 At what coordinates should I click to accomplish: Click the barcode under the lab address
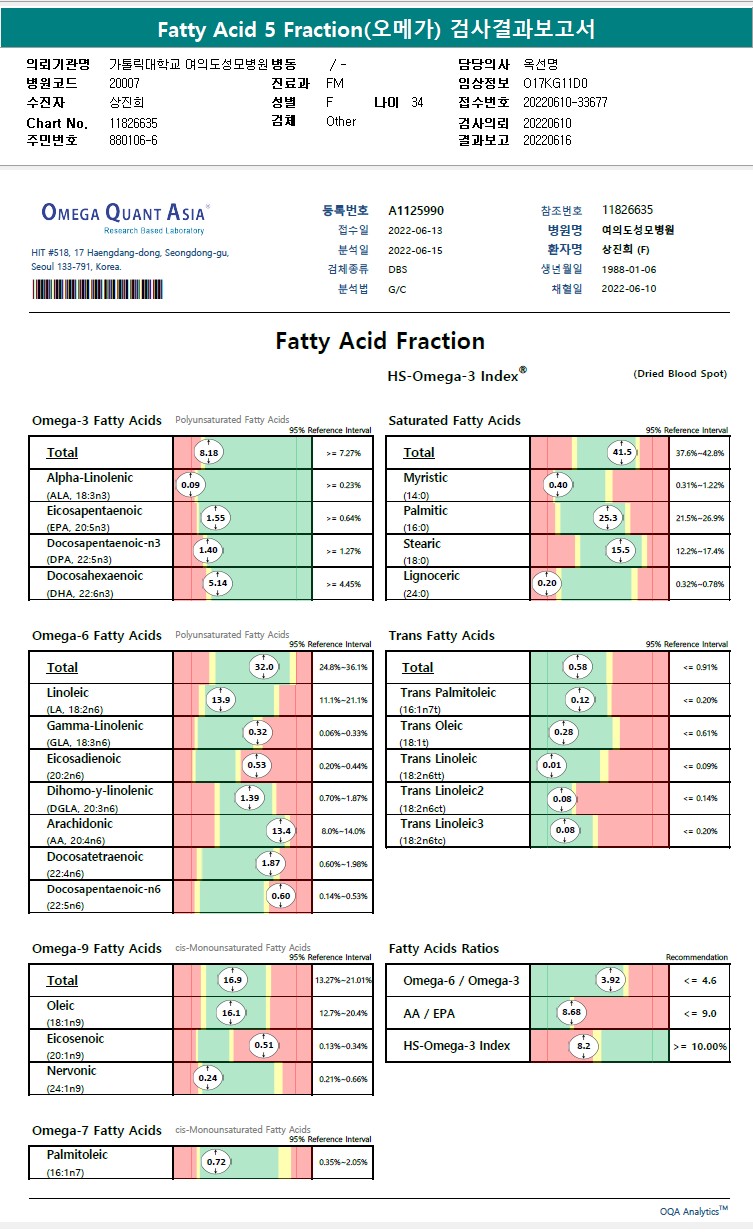[x=97, y=289]
